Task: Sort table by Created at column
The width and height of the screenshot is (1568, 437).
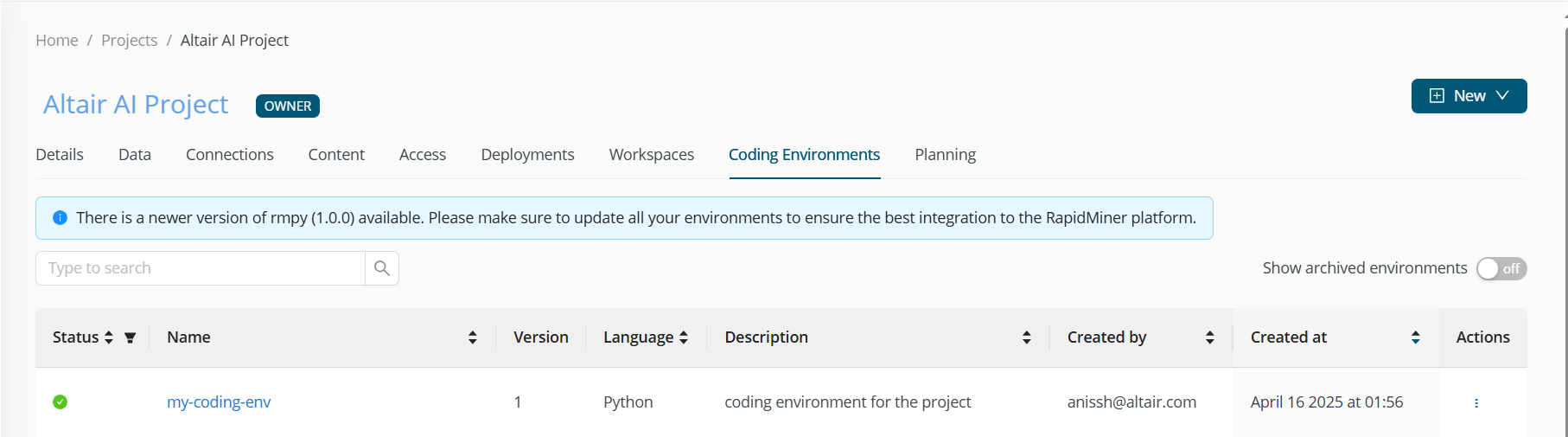Action: tap(1416, 337)
